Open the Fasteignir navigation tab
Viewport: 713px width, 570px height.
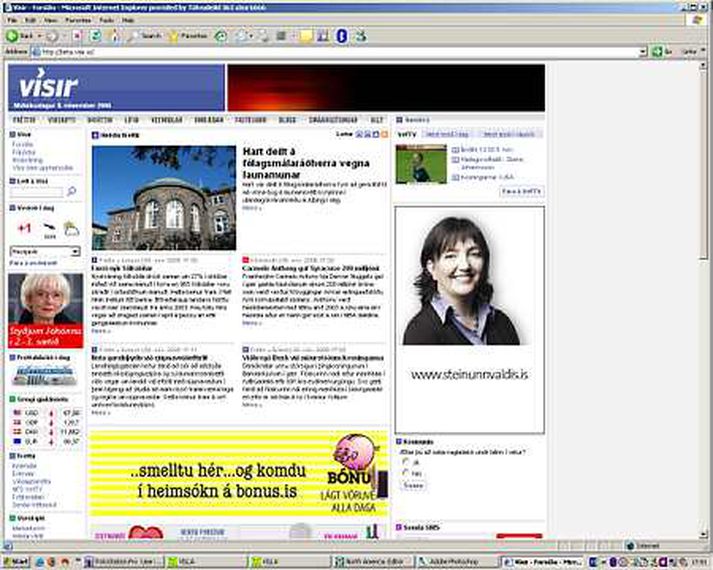pos(251,120)
